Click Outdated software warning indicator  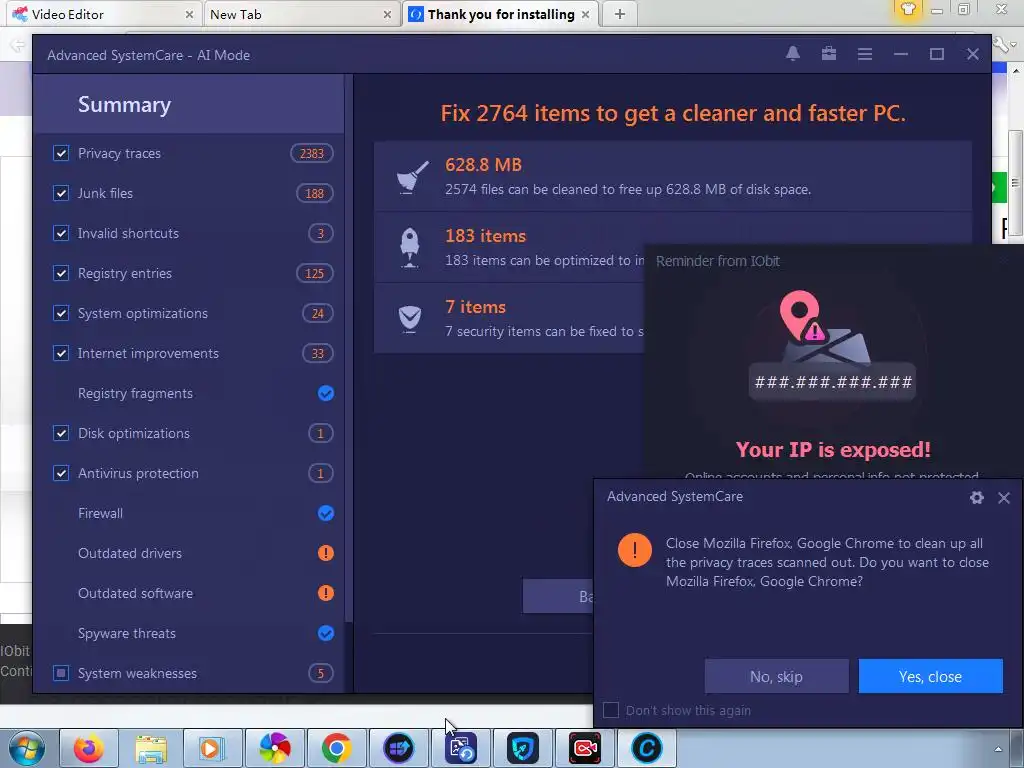325,593
